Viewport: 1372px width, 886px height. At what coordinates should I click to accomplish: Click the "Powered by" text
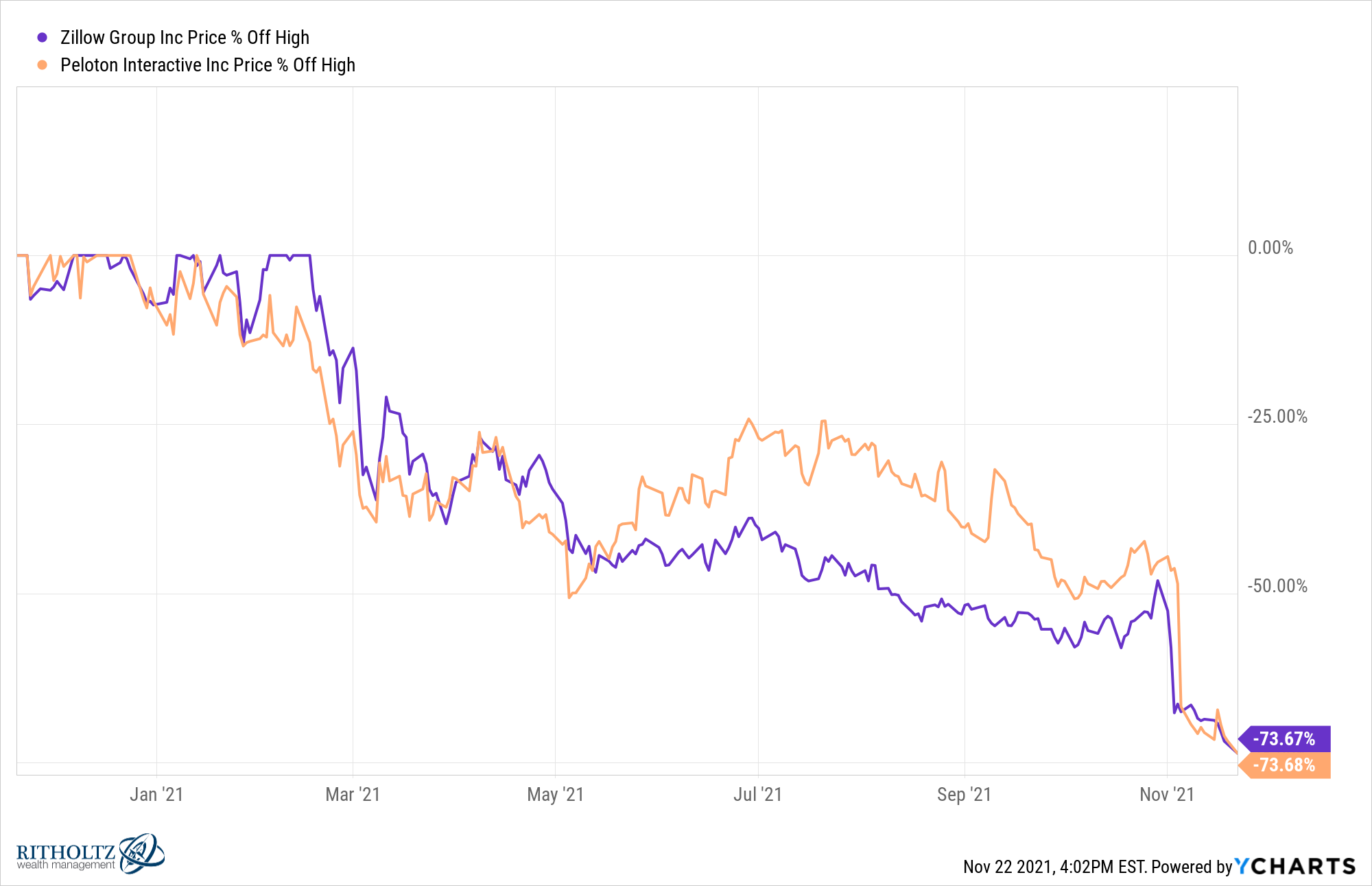click(1192, 867)
